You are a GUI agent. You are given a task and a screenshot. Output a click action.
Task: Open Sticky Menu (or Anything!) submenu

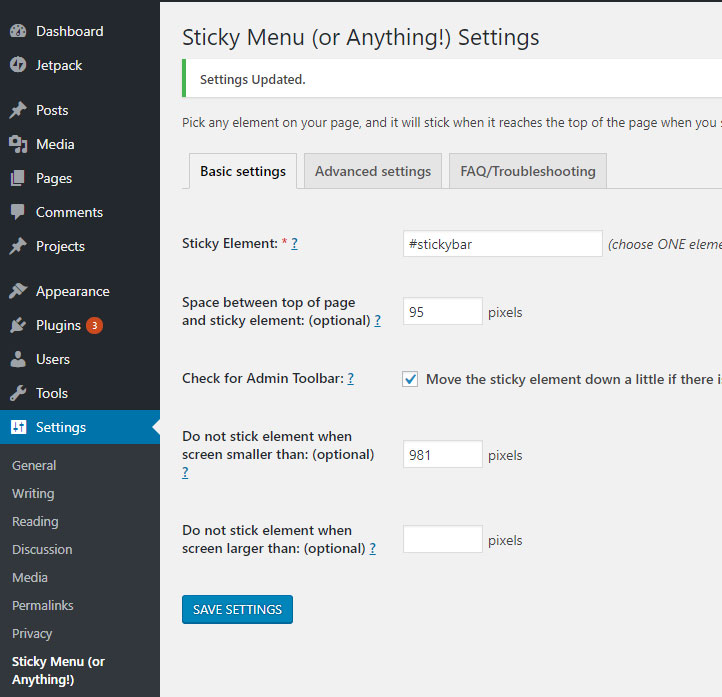click(58, 670)
